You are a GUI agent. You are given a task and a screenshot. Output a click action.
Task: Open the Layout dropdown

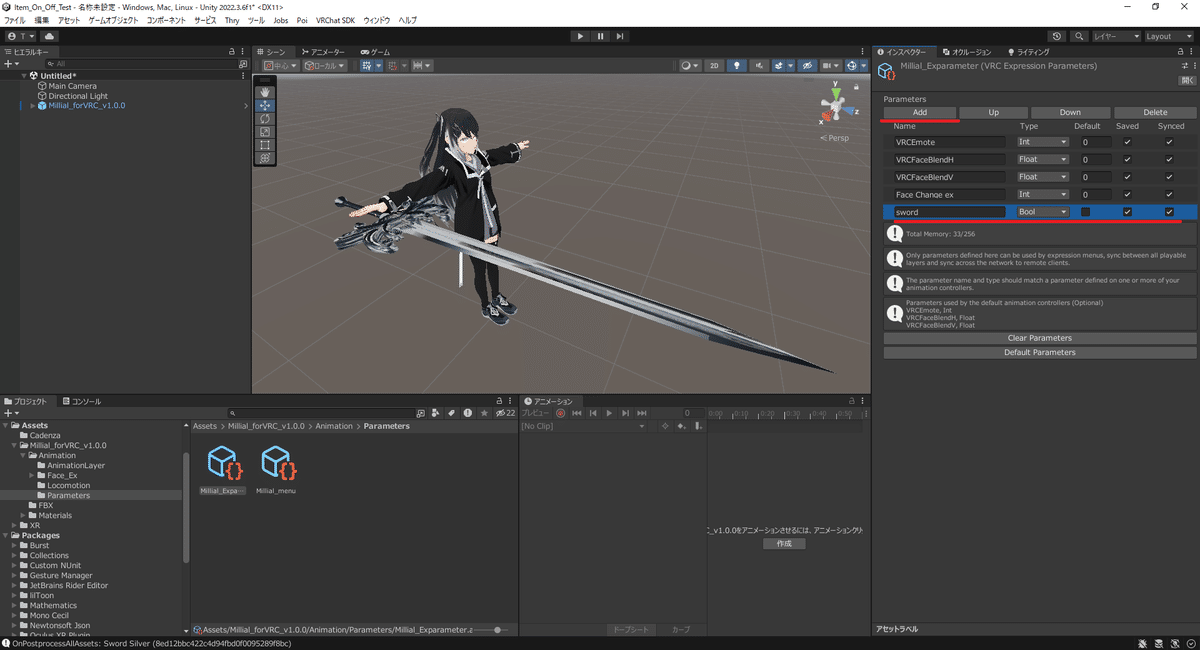pos(1169,36)
